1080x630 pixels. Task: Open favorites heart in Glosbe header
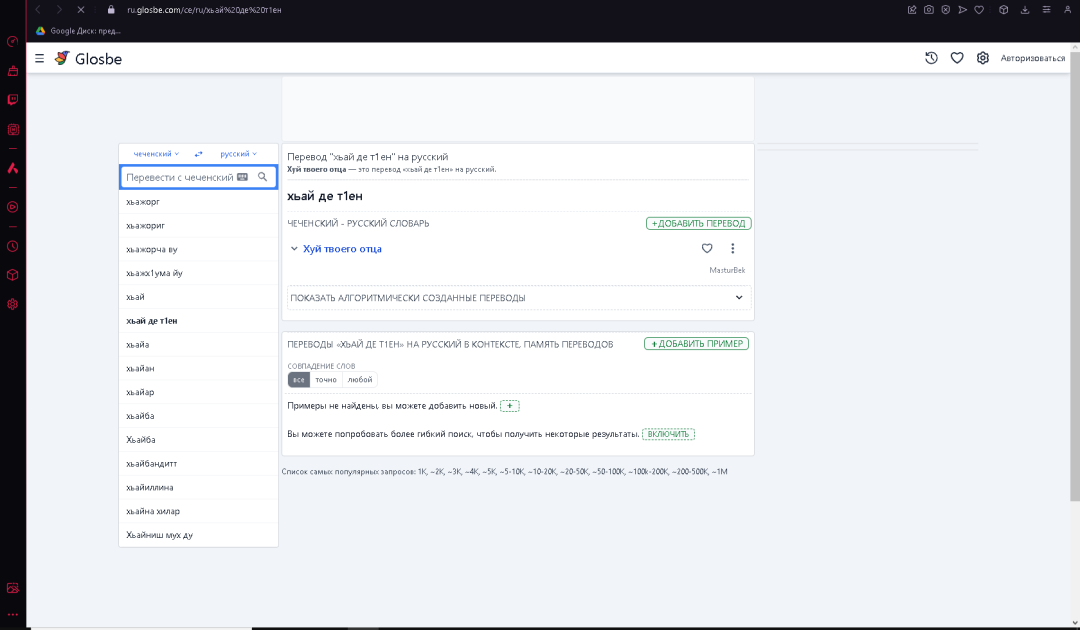(957, 58)
